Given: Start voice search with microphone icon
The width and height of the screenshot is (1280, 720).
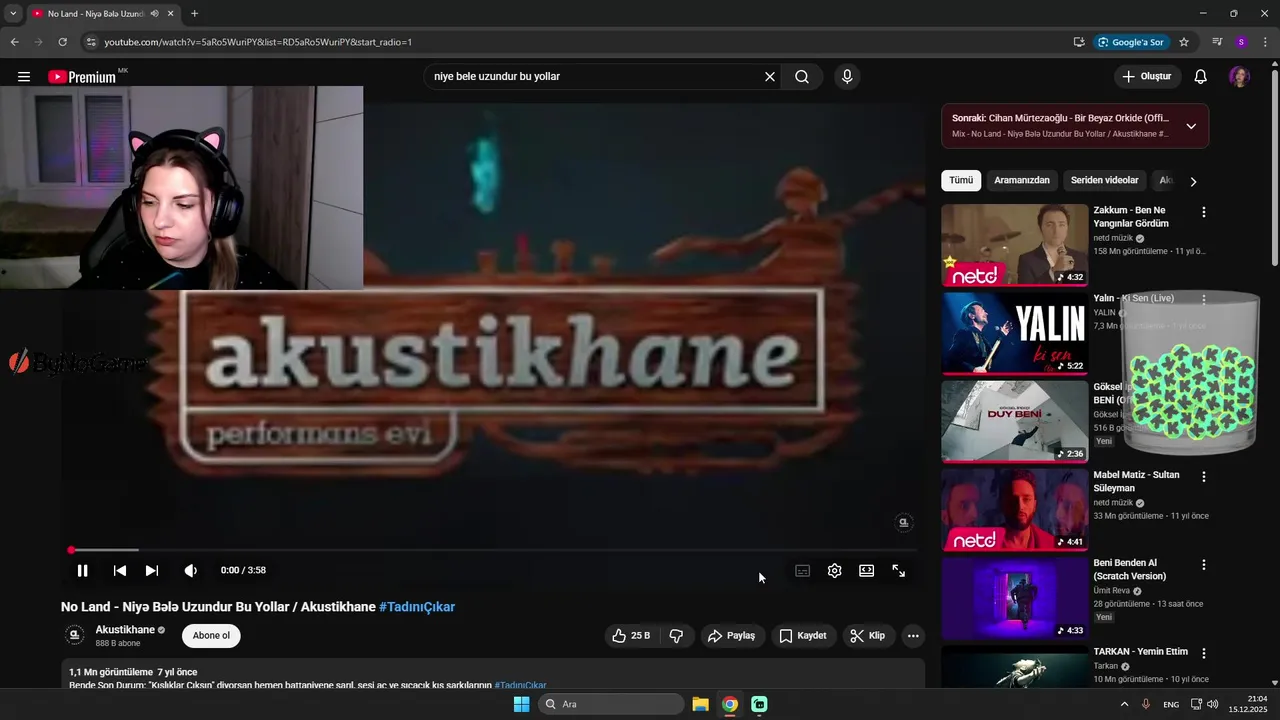Looking at the screenshot, I should 847,77.
